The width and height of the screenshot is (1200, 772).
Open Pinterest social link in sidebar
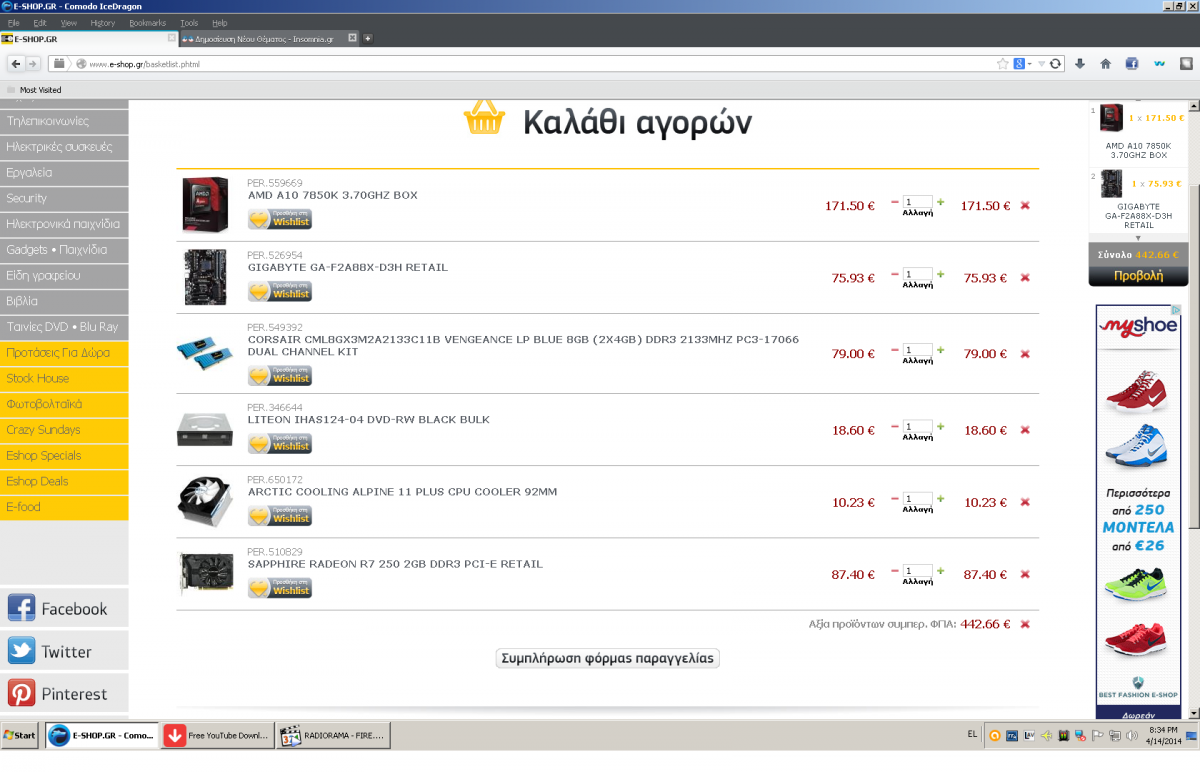pyautogui.click(x=64, y=693)
